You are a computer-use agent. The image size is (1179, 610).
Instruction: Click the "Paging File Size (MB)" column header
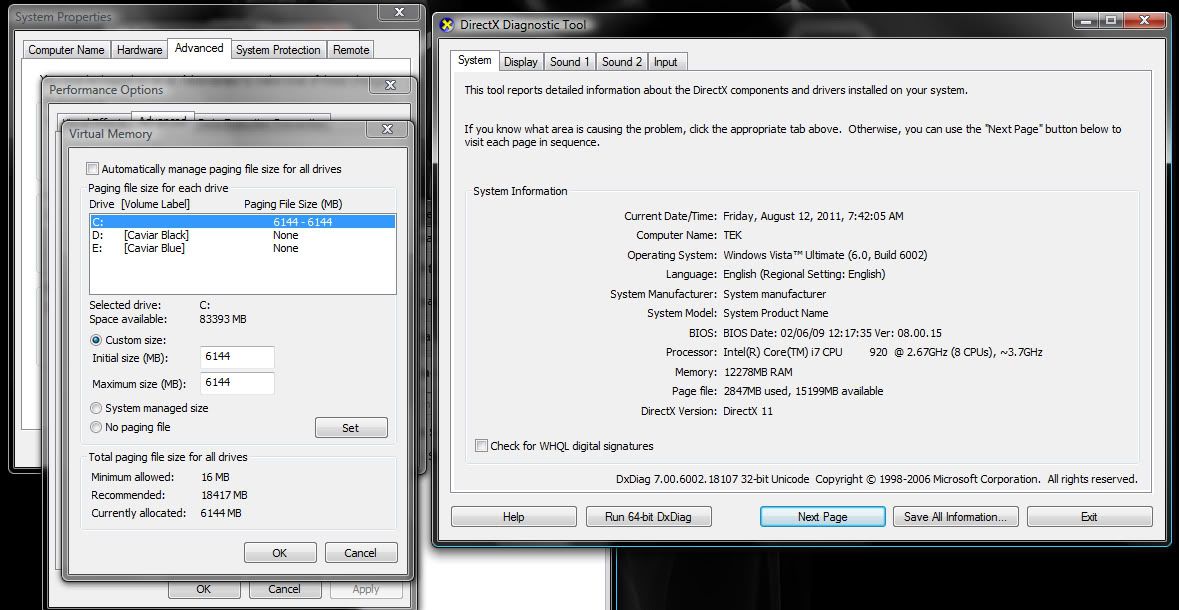click(x=293, y=204)
